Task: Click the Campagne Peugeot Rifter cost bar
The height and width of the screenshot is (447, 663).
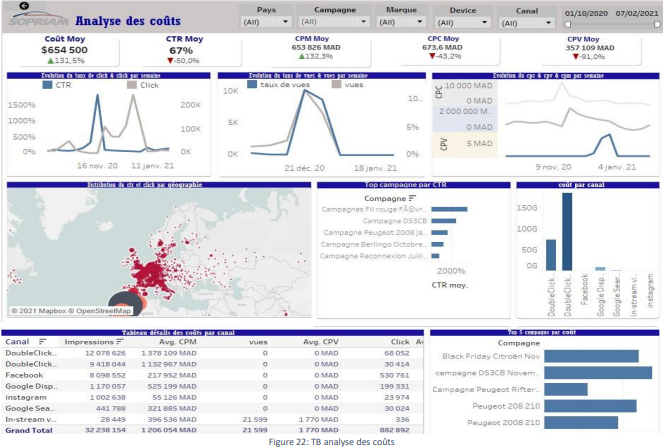Action: [566, 389]
